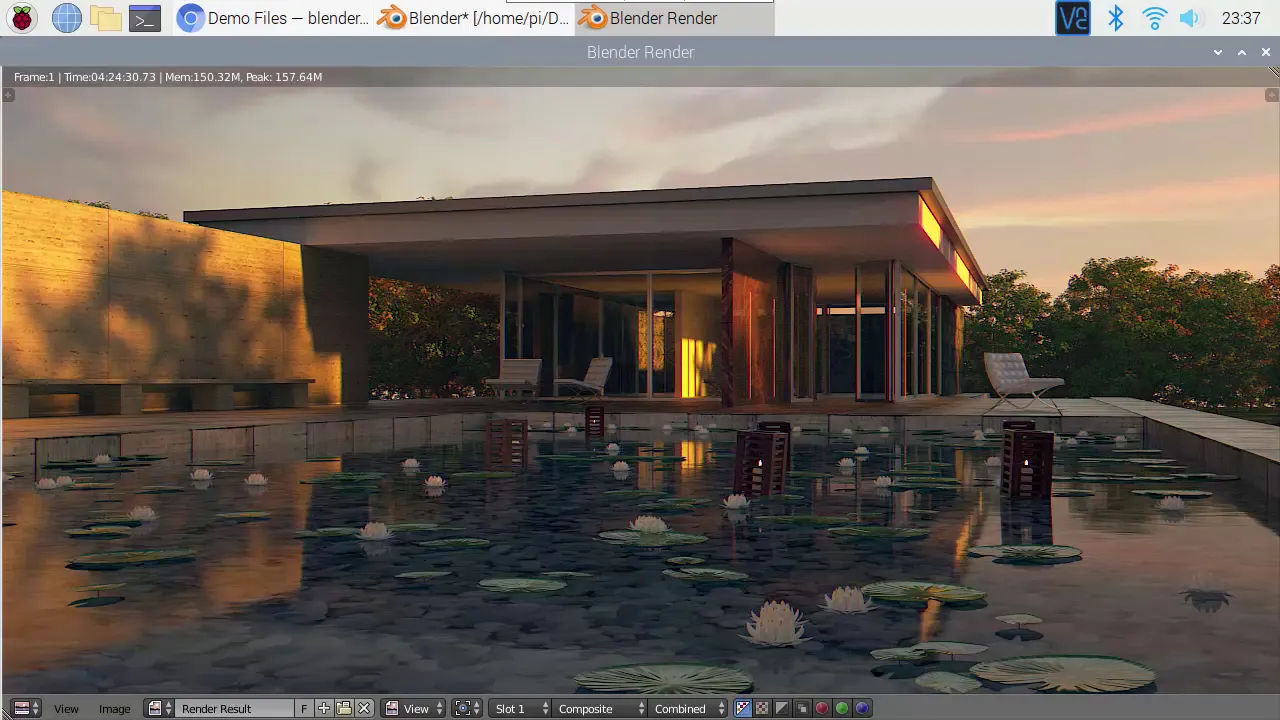Screen dimensions: 1280x720
Task: Select color channels display with checker icon
Action: coord(762,708)
